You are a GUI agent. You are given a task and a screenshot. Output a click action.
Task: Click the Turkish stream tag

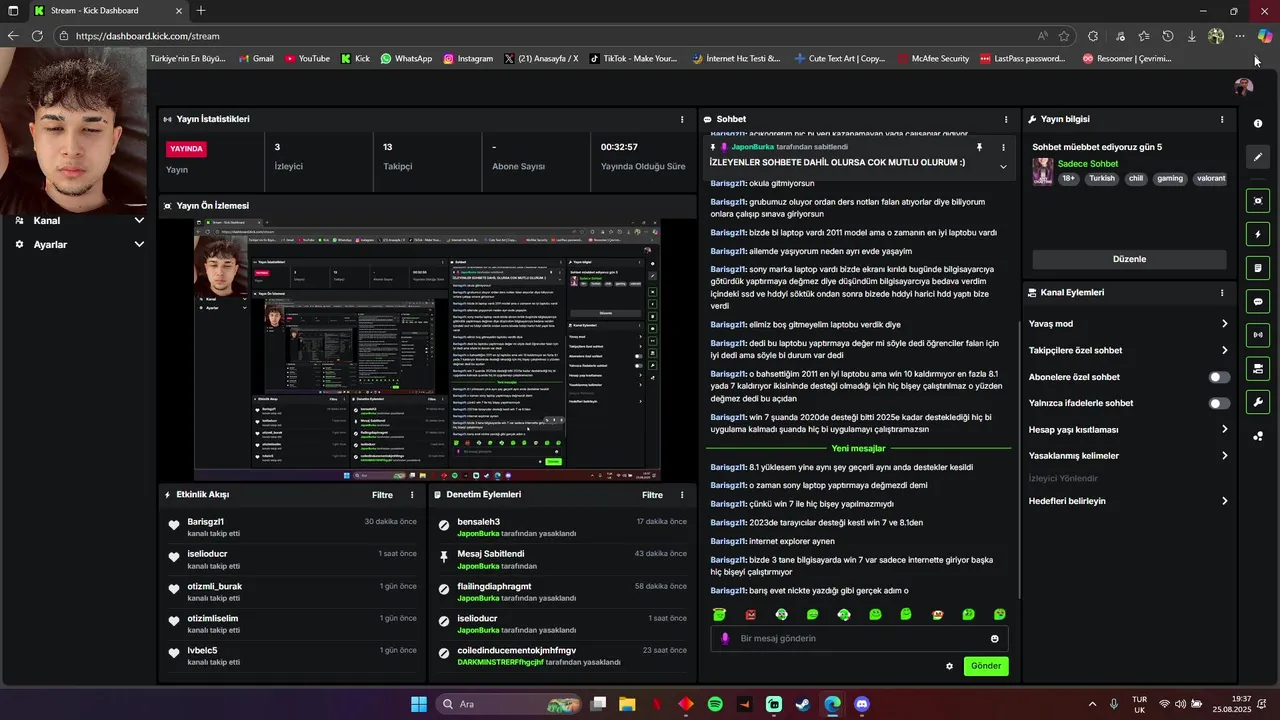tap(1102, 179)
